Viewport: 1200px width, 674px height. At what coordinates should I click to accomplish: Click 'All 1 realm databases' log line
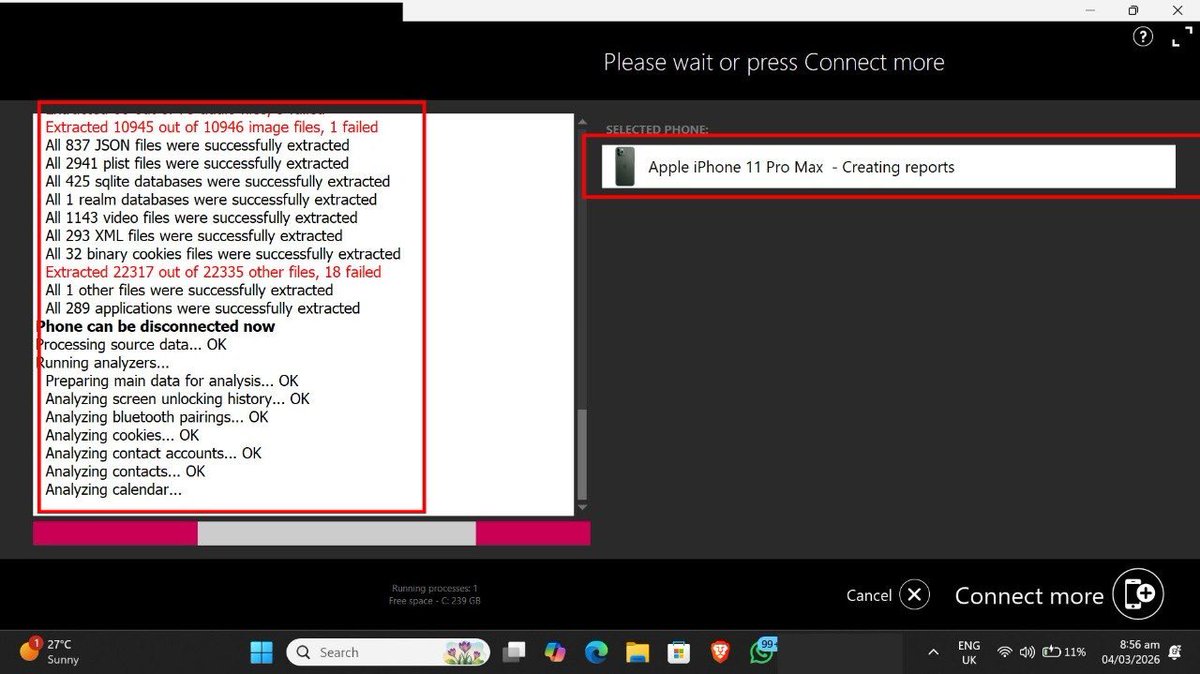[211, 199]
